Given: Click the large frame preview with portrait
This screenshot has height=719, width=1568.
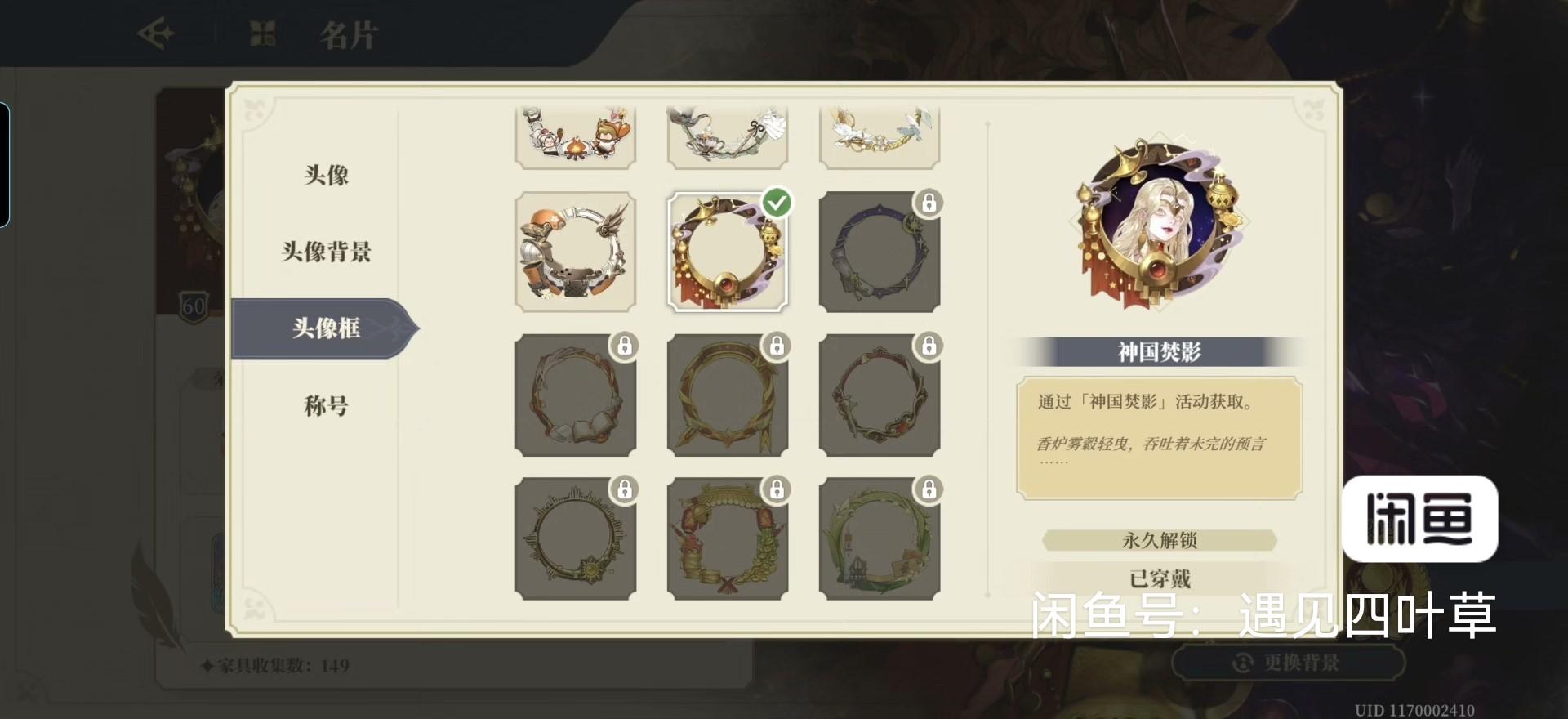Looking at the screenshot, I should pyautogui.click(x=1160, y=226).
